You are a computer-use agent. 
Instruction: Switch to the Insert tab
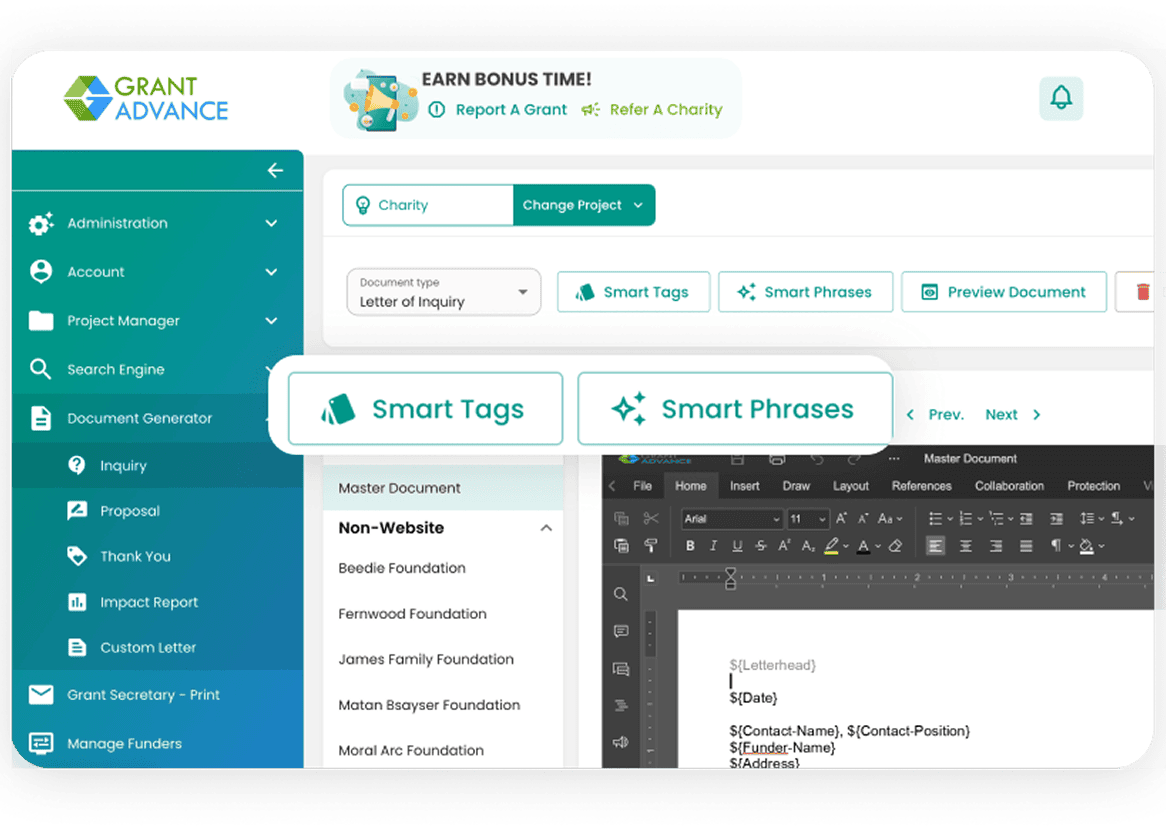744,486
